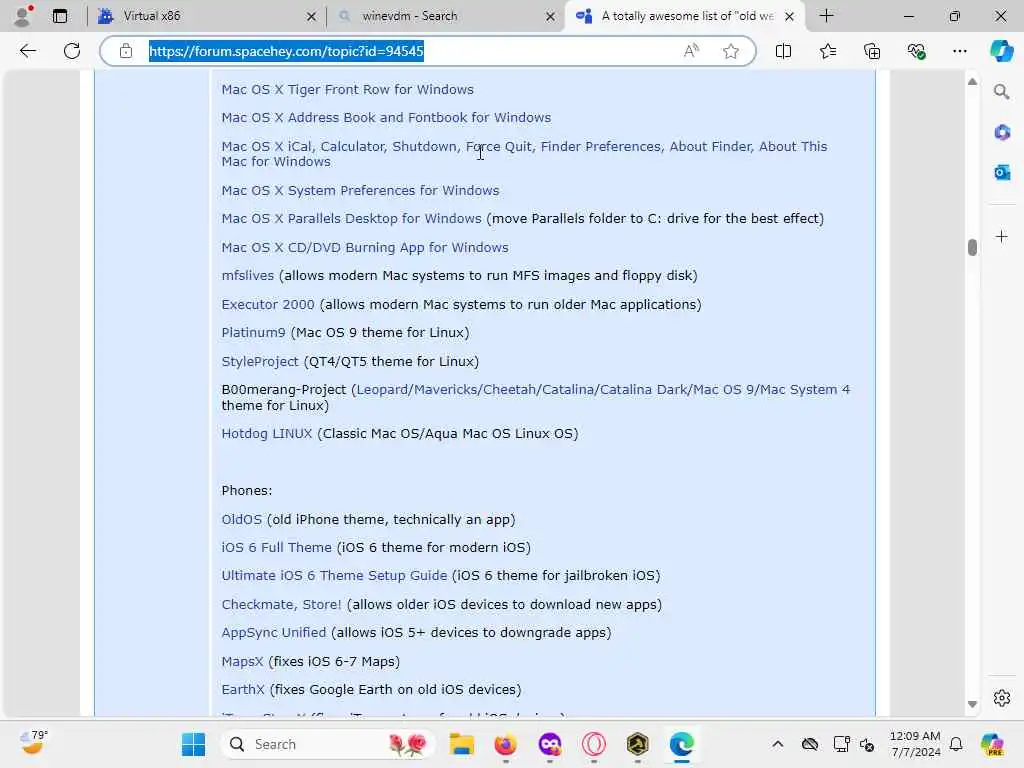The width and height of the screenshot is (1024, 768).
Task: Show hidden system tray icons
Action: tap(777, 744)
